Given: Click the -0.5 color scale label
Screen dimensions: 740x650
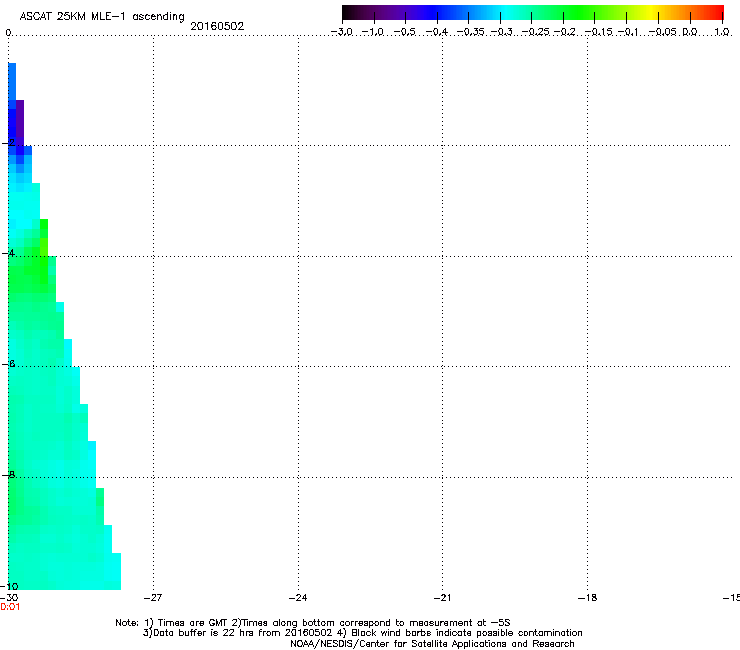Looking at the screenshot, I should (404, 32).
